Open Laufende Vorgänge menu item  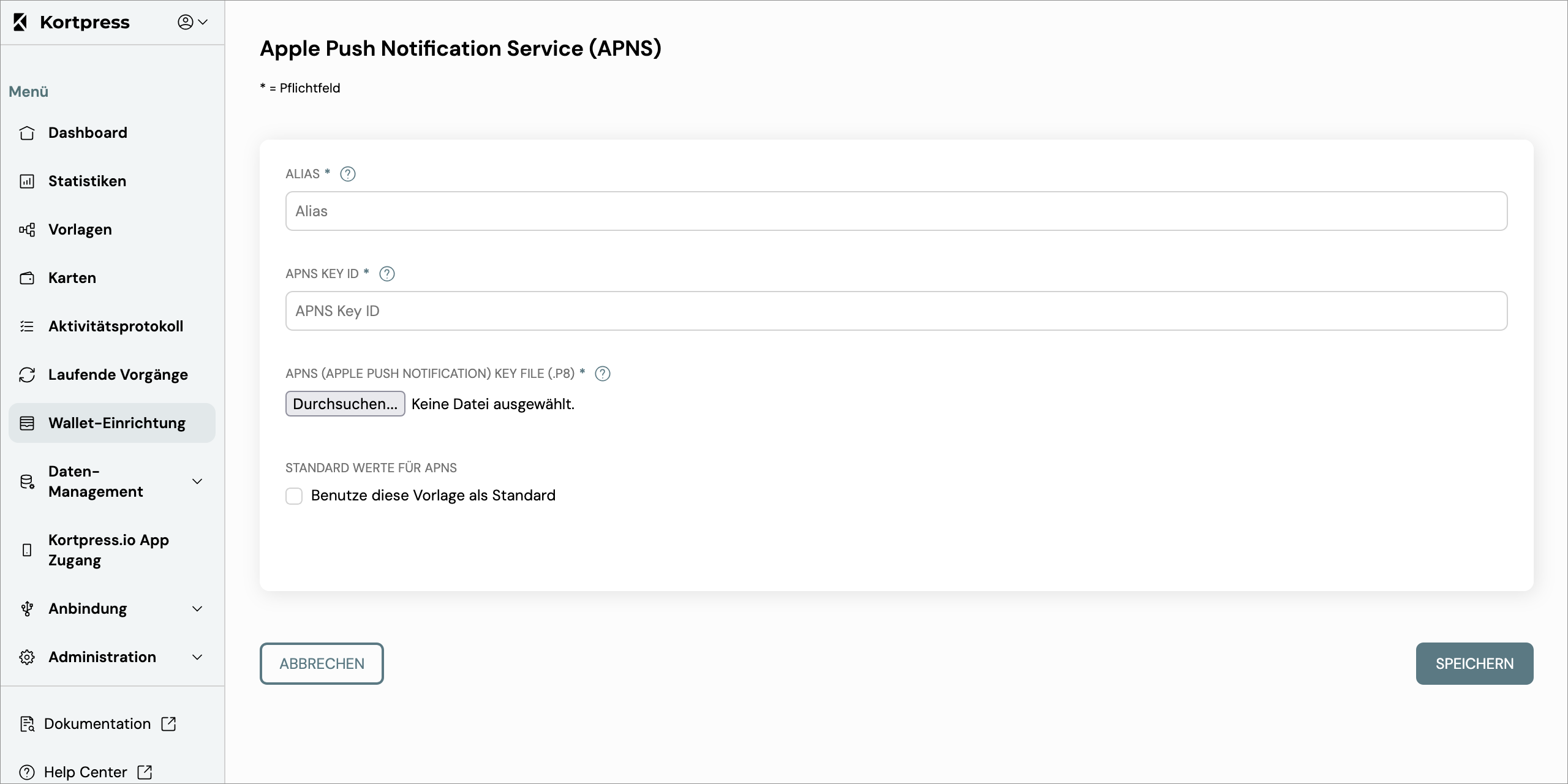coord(112,375)
